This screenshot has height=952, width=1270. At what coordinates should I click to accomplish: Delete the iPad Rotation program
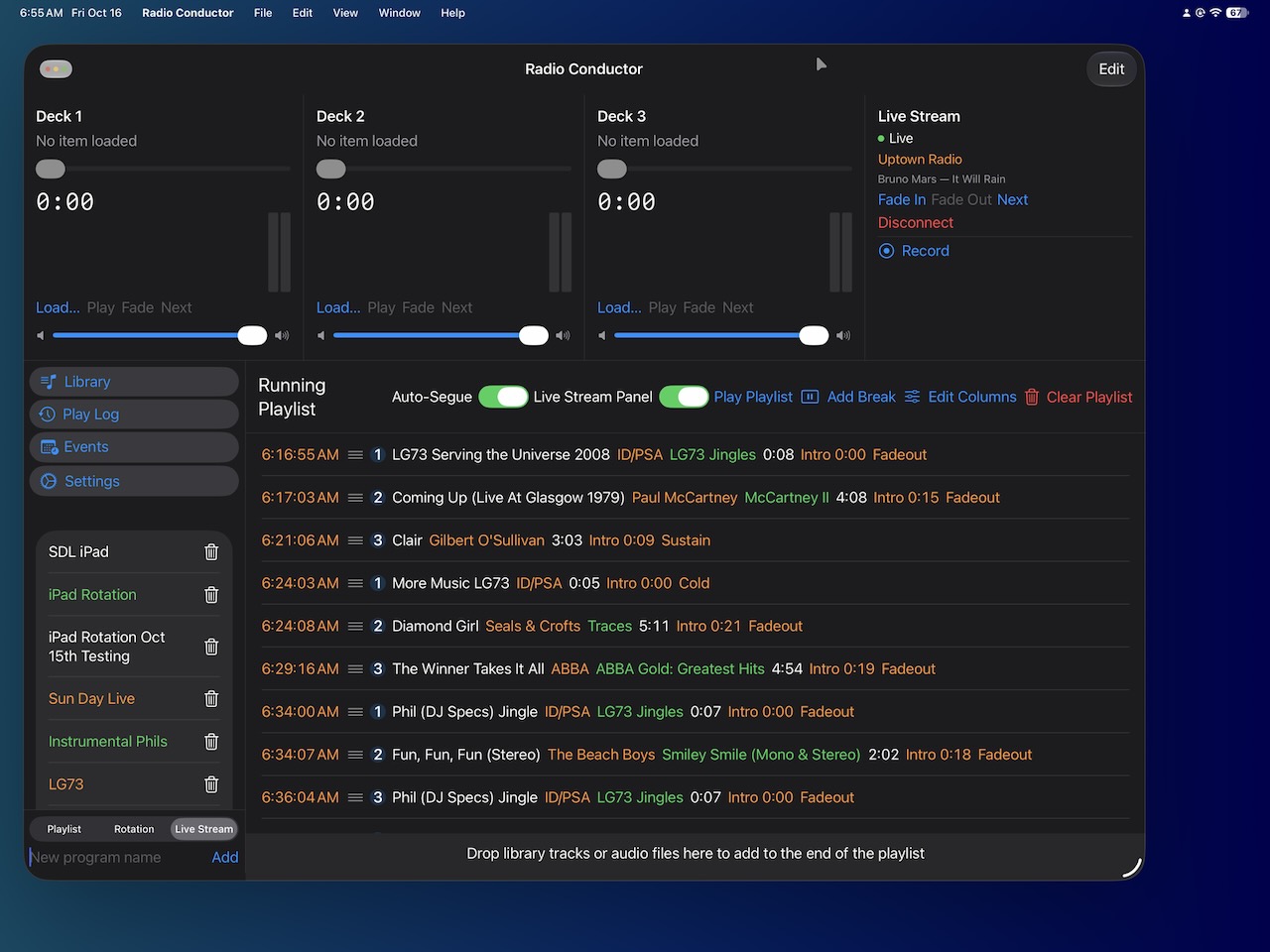tap(211, 595)
